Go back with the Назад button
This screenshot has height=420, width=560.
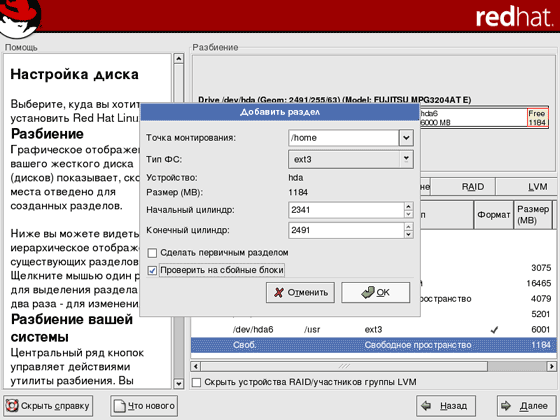tap(446, 406)
